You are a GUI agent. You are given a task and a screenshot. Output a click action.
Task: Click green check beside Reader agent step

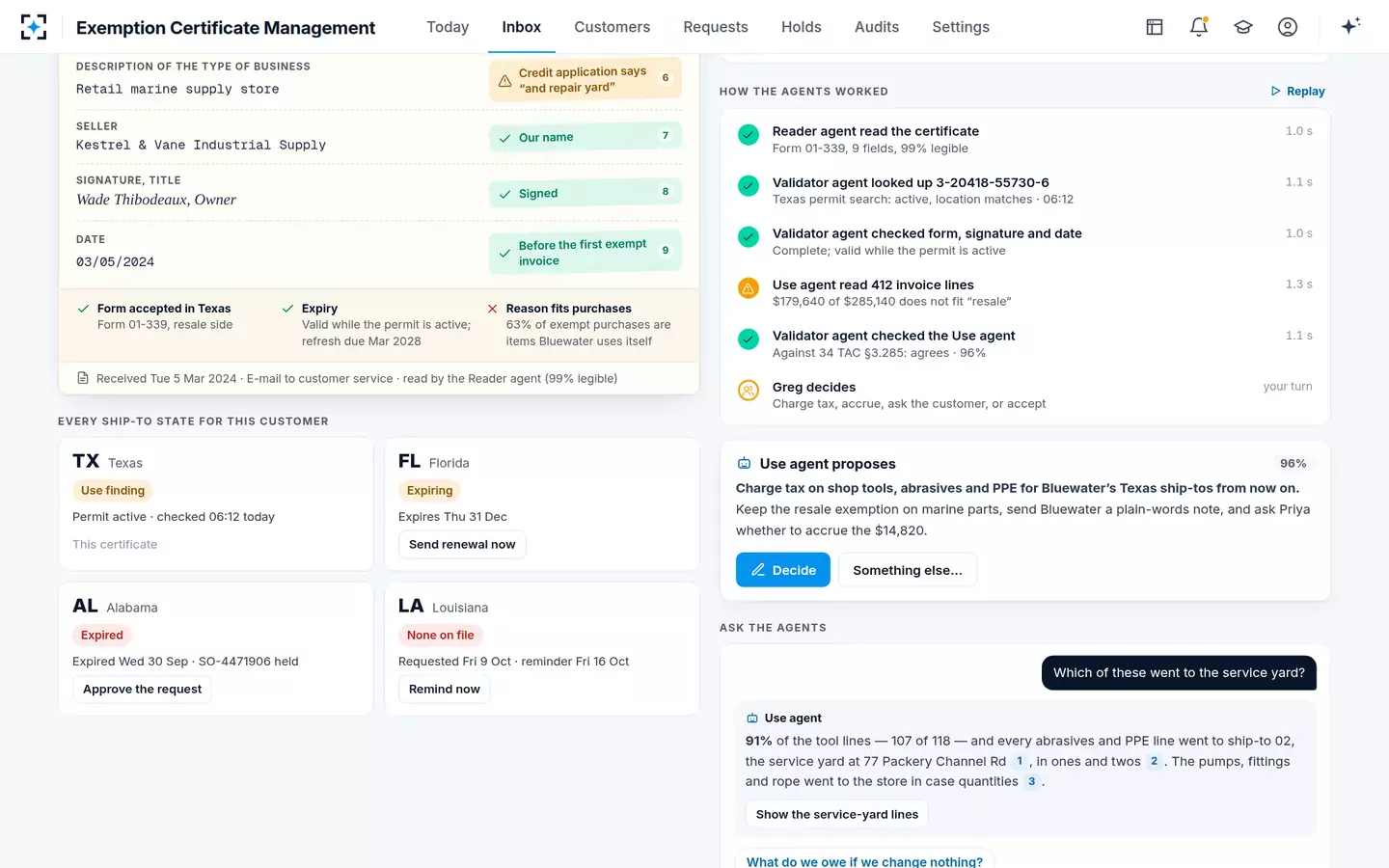pos(749,135)
